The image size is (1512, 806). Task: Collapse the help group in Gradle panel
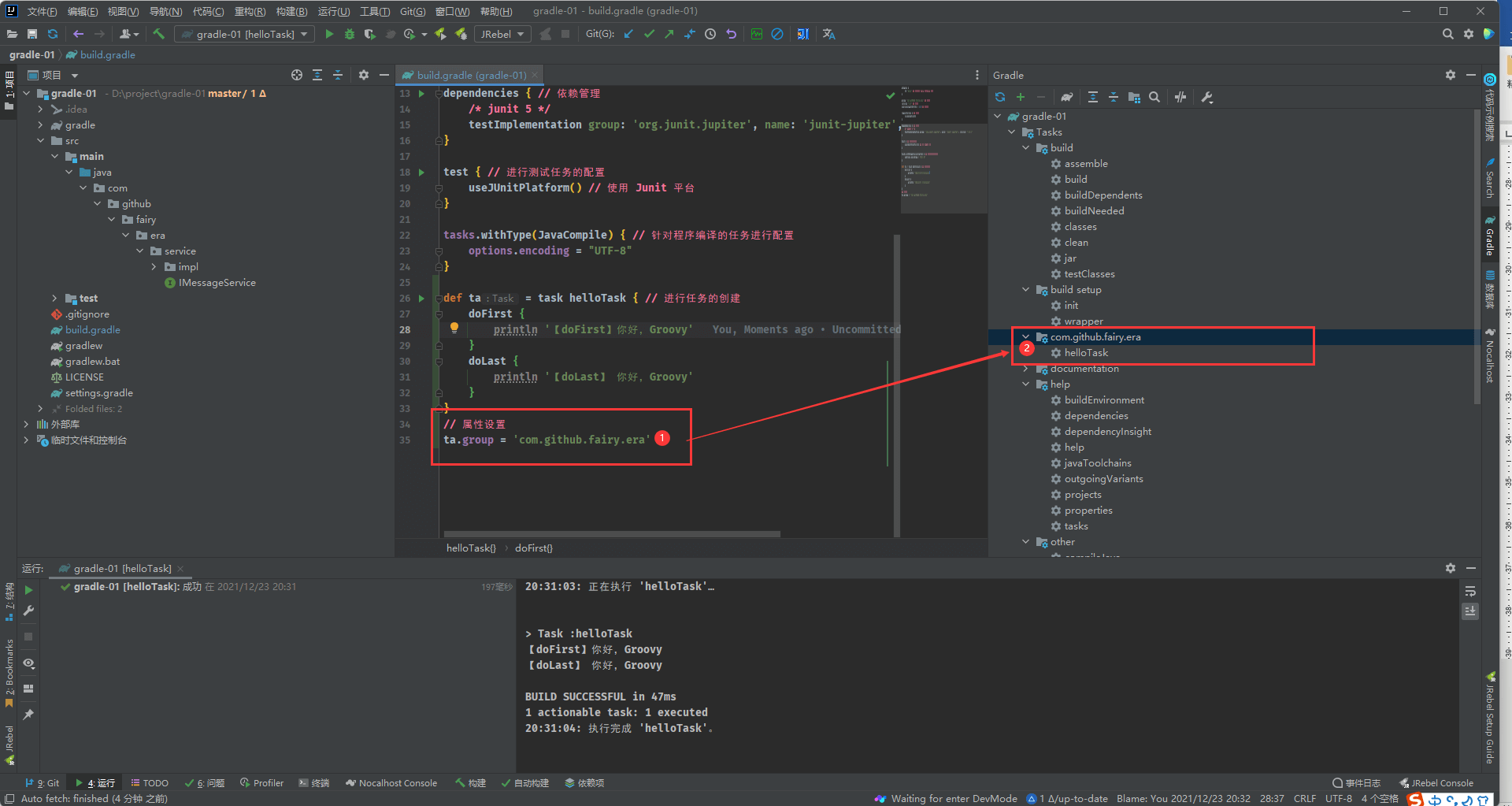[x=1026, y=384]
